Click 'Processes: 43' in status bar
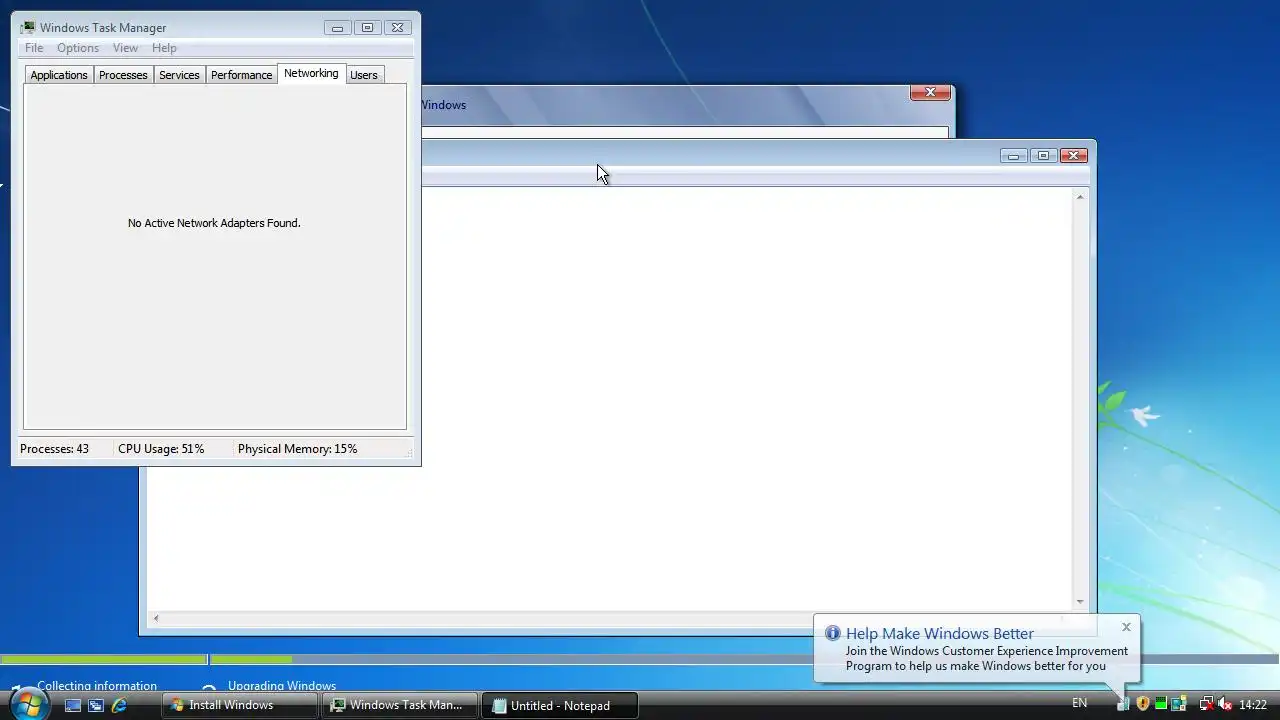This screenshot has width=1280, height=720. click(x=54, y=449)
